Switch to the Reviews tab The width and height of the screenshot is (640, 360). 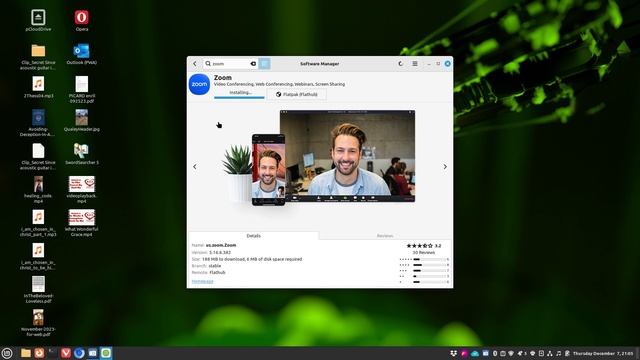coord(385,236)
